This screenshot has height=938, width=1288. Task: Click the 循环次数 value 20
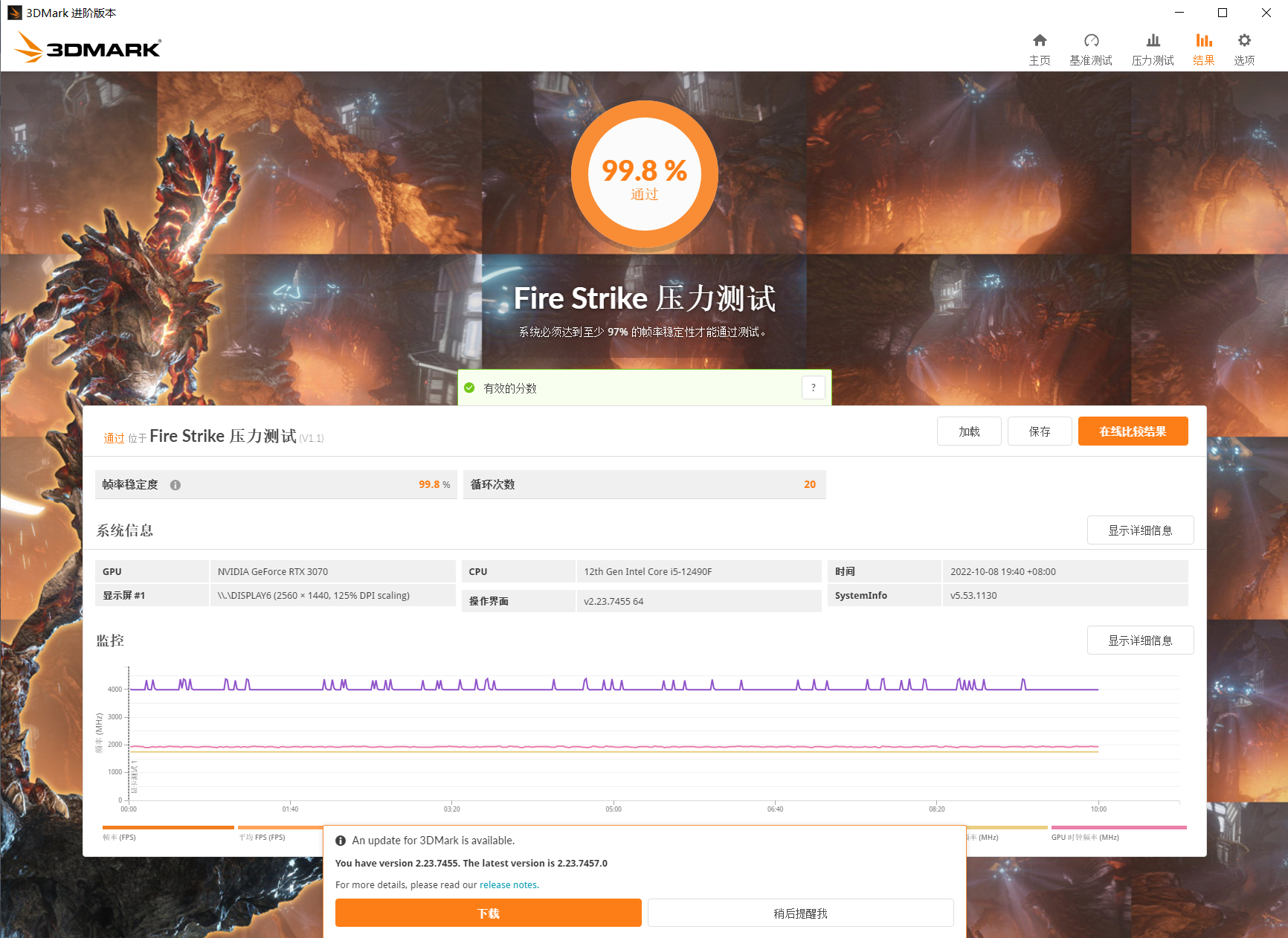[x=810, y=484]
